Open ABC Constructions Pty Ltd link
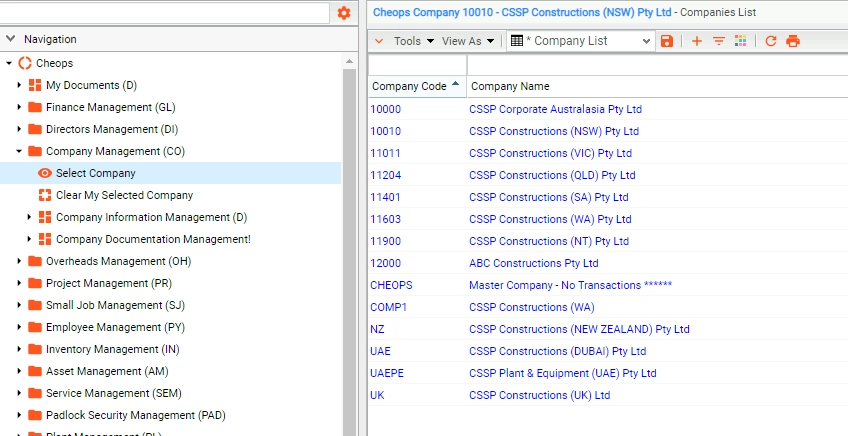The width and height of the screenshot is (848, 436). pos(534,263)
